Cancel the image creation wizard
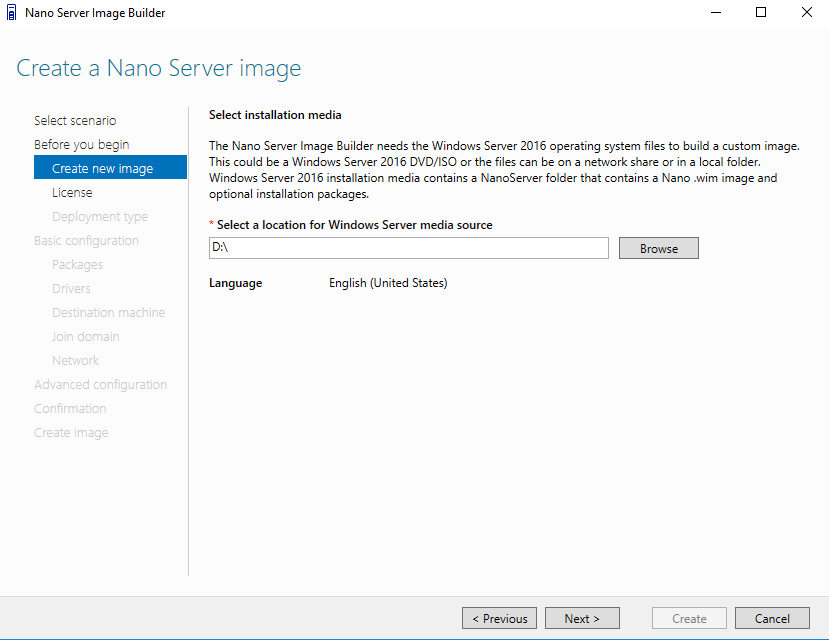This screenshot has height=640, width=829. point(772,618)
